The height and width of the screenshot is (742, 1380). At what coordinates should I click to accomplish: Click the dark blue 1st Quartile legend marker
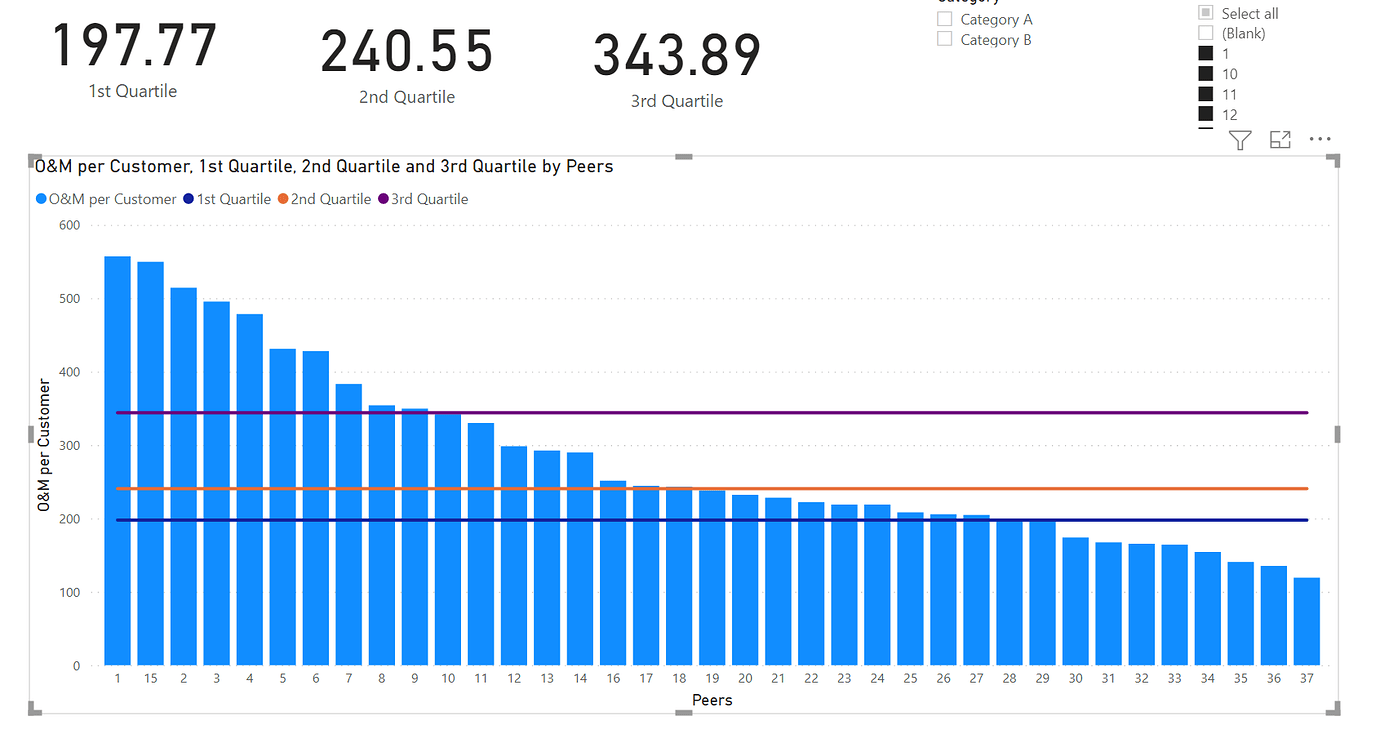click(188, 199)
